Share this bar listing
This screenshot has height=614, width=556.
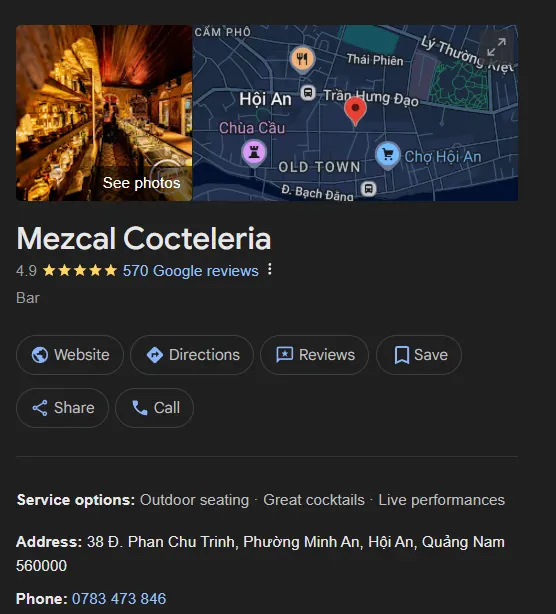click(x=62, y=408)
